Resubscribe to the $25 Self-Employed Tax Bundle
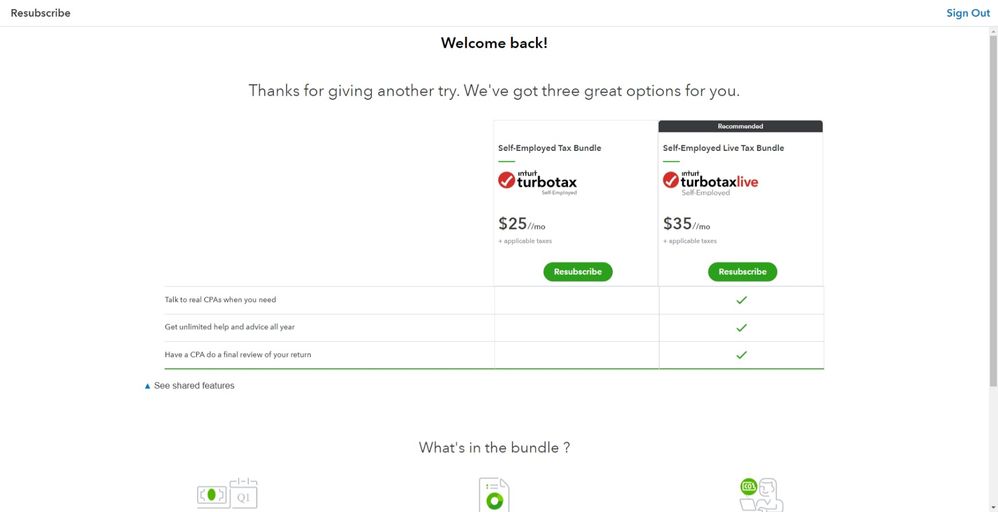 578,272
